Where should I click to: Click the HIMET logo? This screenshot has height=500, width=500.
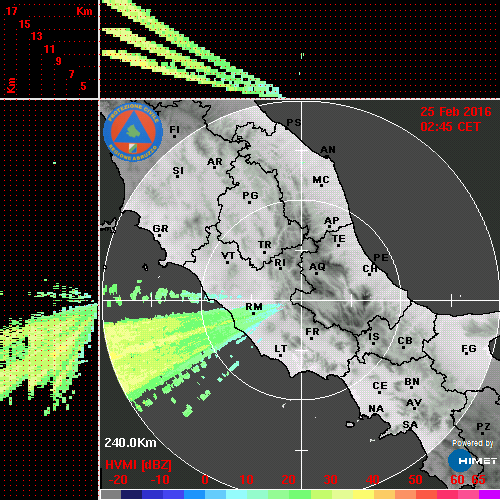(472, 461)
